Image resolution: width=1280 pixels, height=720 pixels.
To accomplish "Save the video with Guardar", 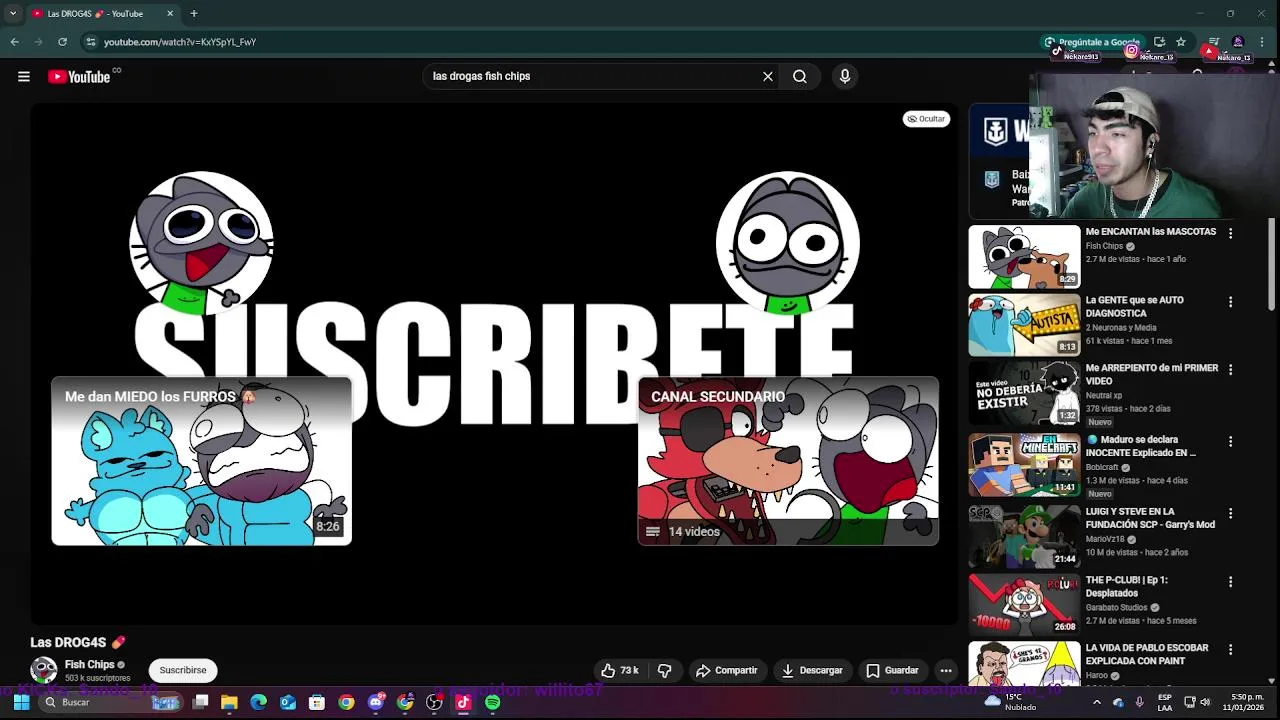I will [892, 670].
